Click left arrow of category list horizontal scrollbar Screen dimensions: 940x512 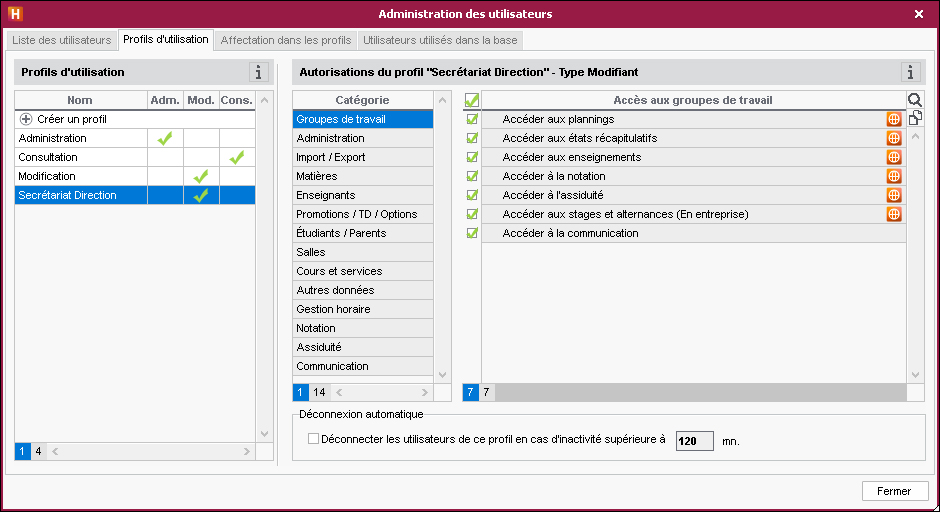pos(339,393)
